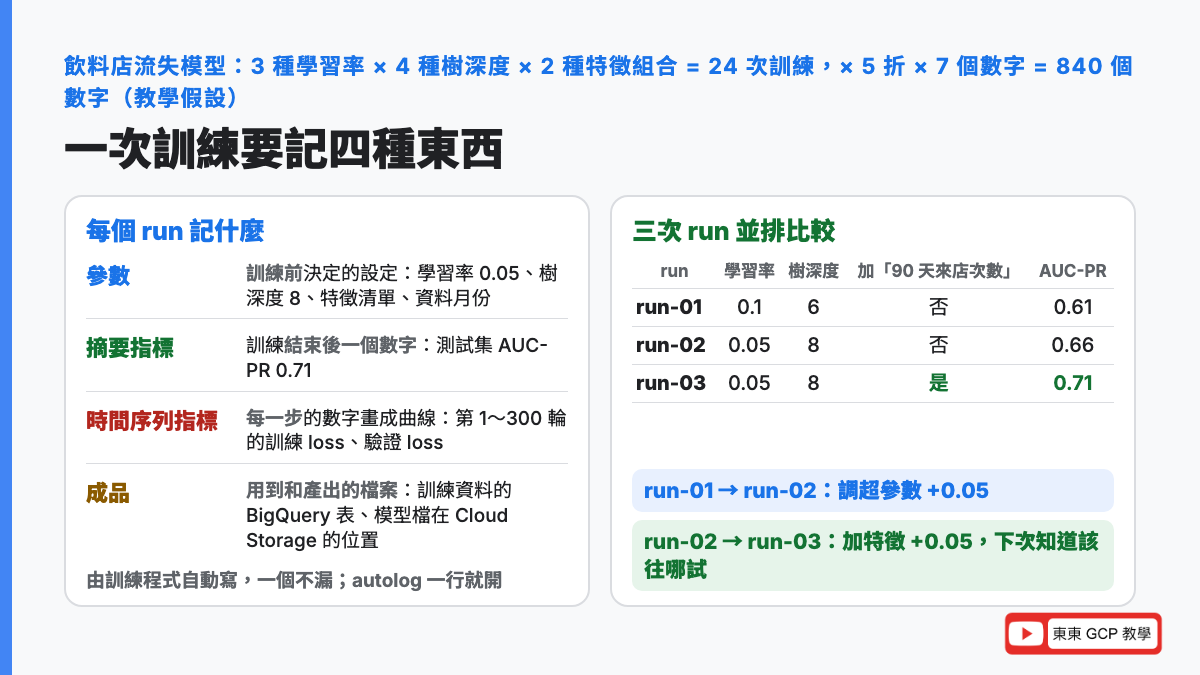Click the 參數 label
The width and height of the screenshot is (1200, 675).
click(108, 276)
